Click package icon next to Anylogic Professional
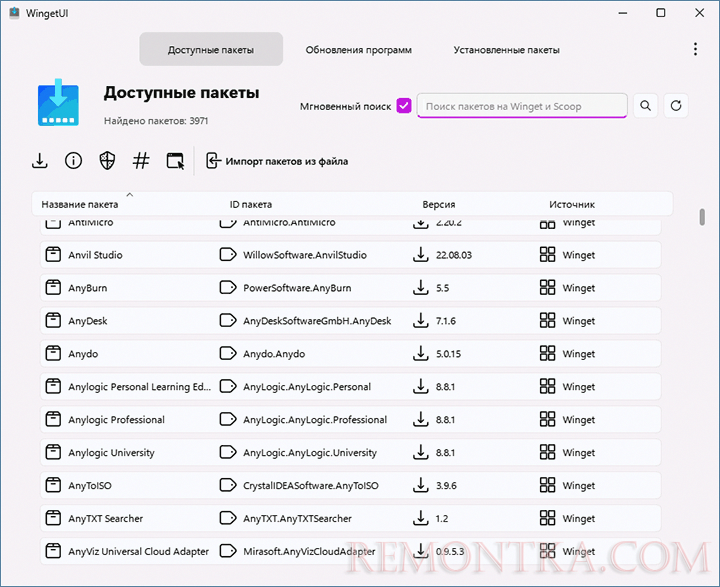This screenshot has width=720, height=587. click(53, 419)
